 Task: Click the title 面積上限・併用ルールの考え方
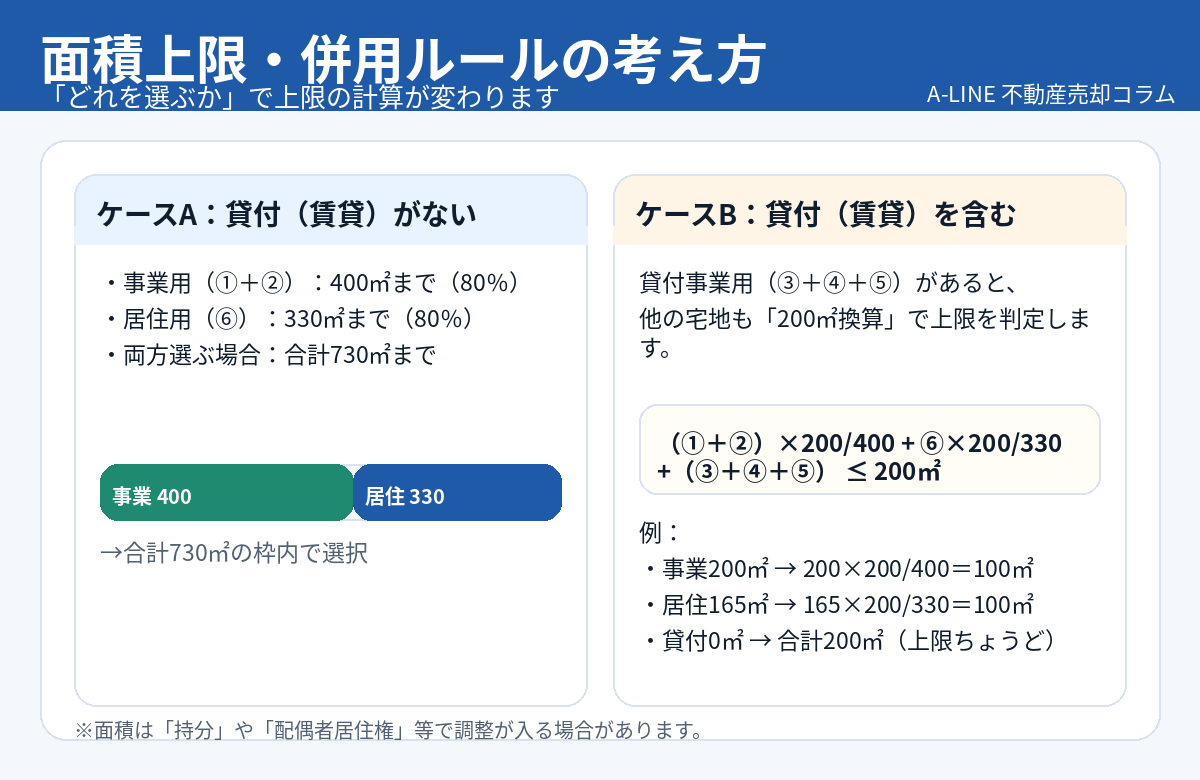click(403, 60)
